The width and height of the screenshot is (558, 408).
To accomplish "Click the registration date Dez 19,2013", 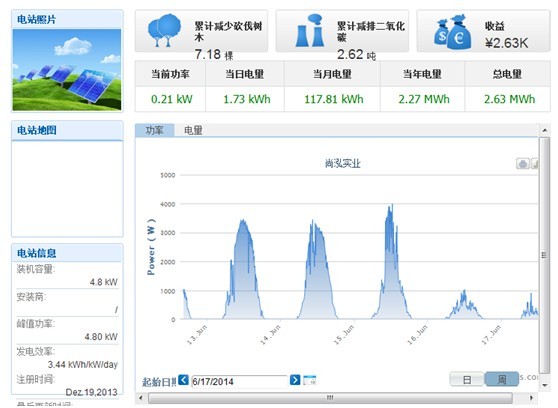I will pos(91,392).
